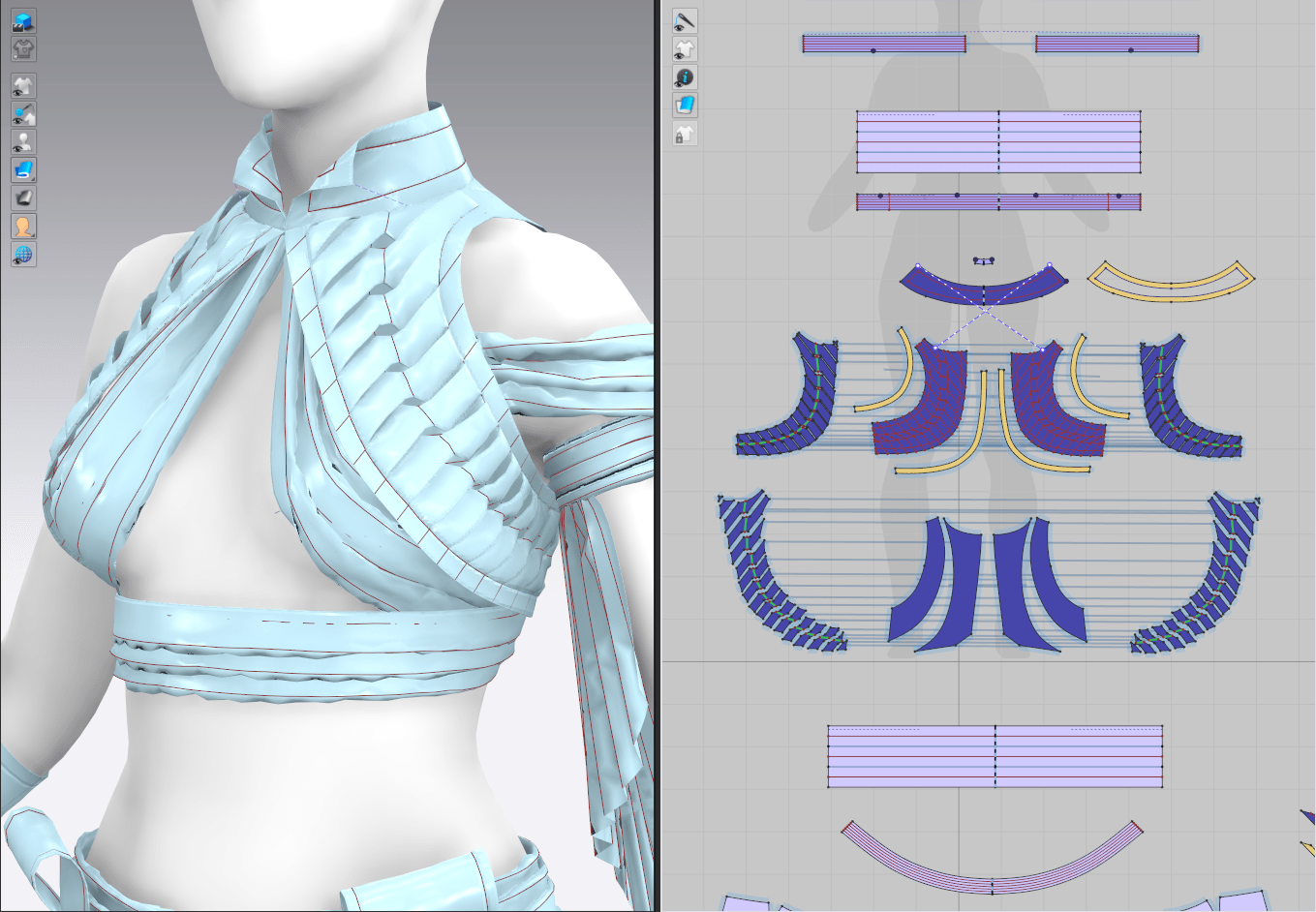Click the Simulate icon with blue cube
This screenshot has width=1316, height=912.
23,20
